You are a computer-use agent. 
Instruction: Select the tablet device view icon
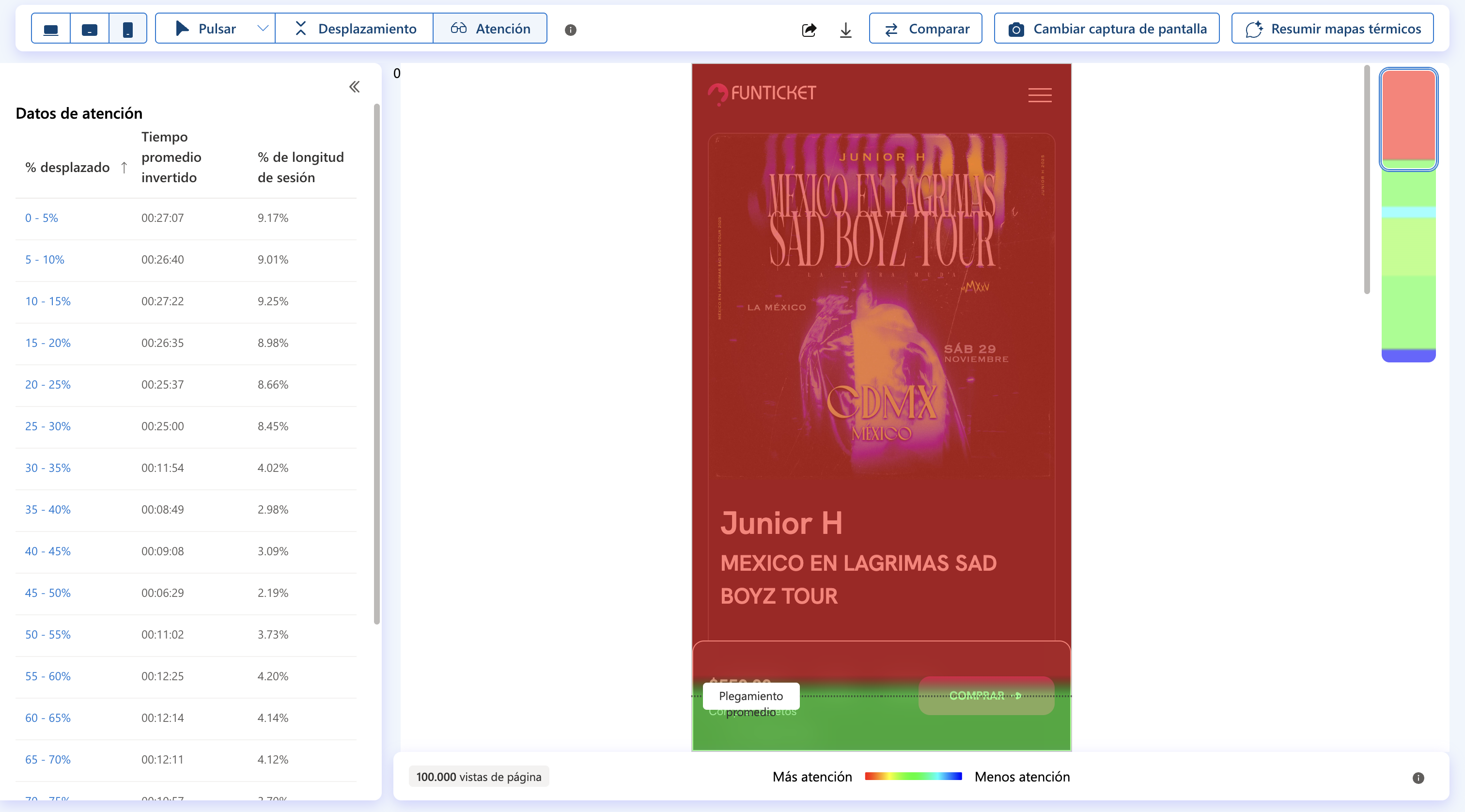[x=89, y=29]
